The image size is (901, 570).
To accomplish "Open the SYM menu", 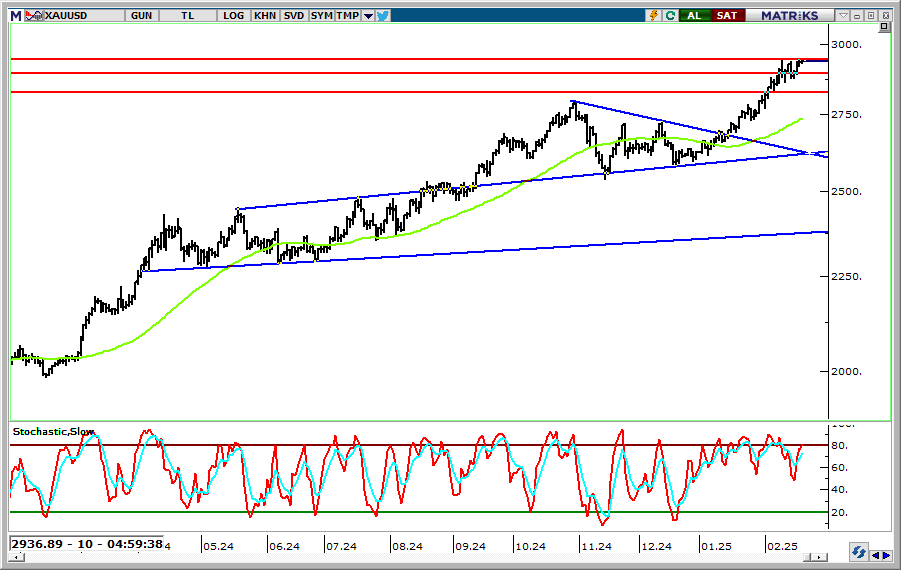I will click(x=321, y=15).
